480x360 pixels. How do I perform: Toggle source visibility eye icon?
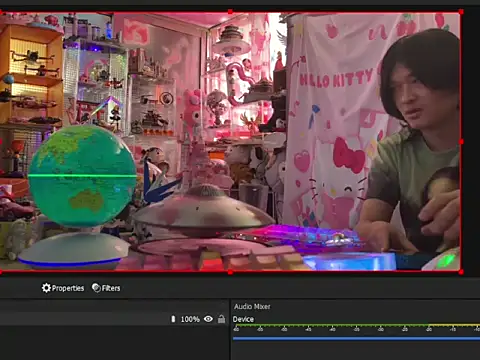point(208,319)
